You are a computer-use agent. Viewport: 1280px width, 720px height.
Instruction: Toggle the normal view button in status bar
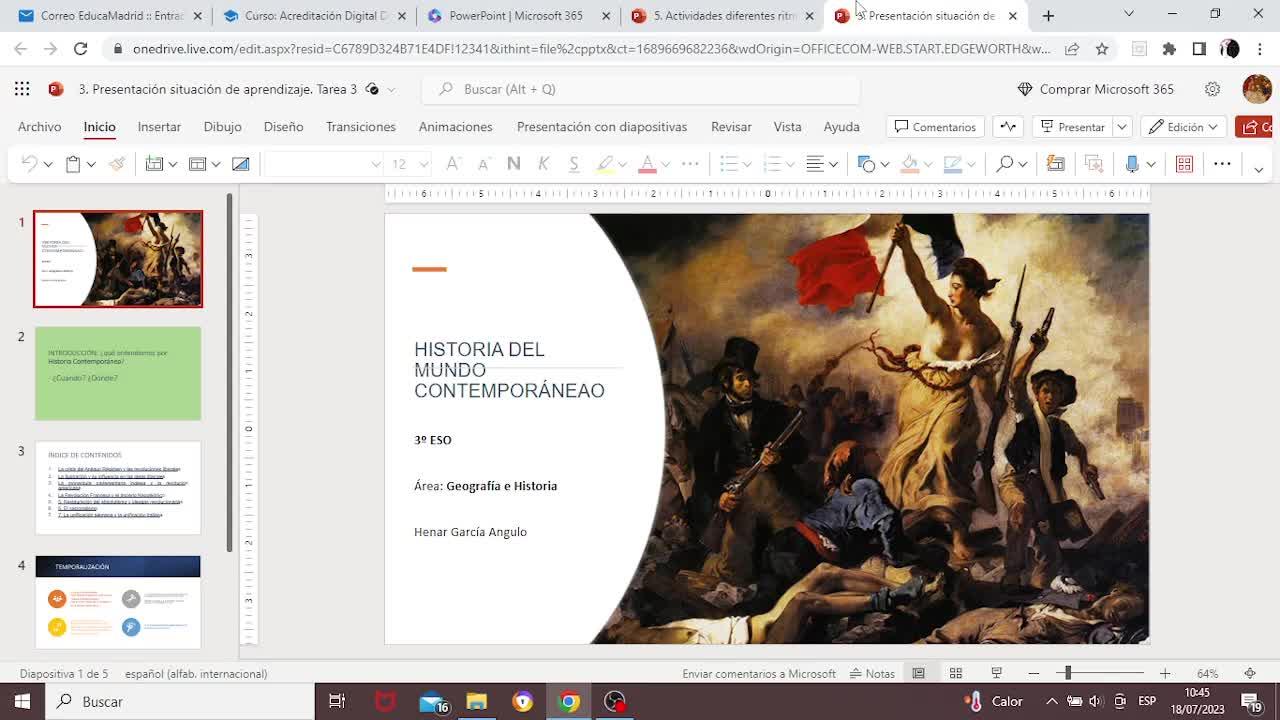pyautogui.click(x=918, y=673)
